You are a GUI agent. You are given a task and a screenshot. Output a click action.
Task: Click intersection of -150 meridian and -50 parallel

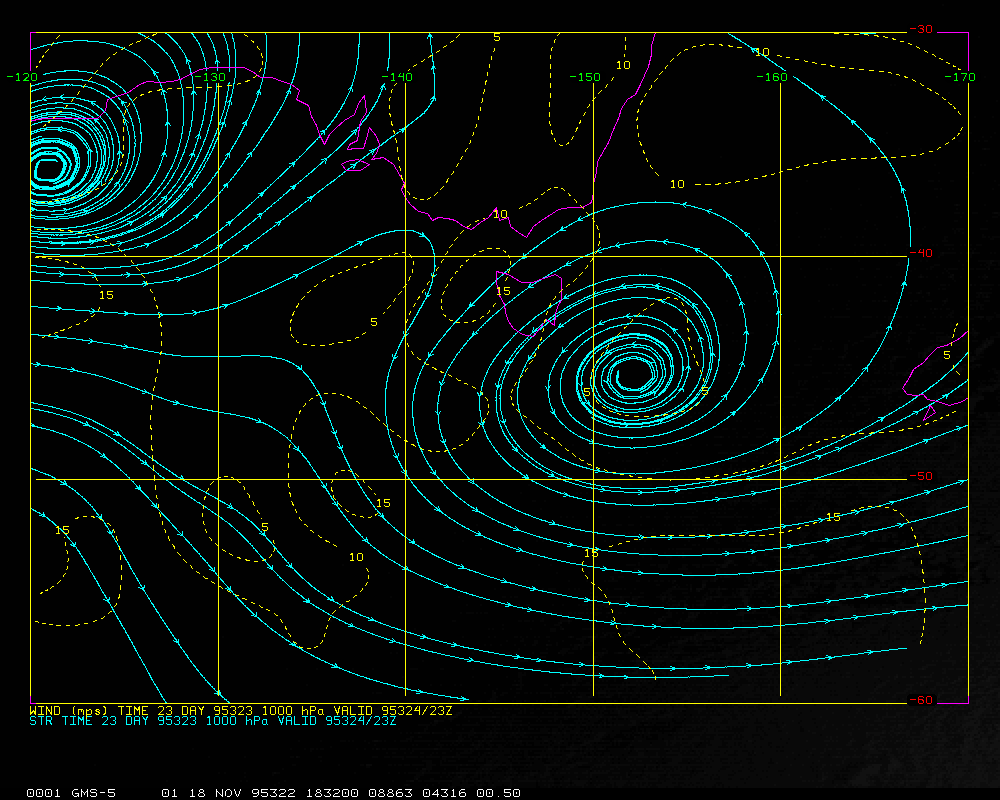tap(593, 479)
